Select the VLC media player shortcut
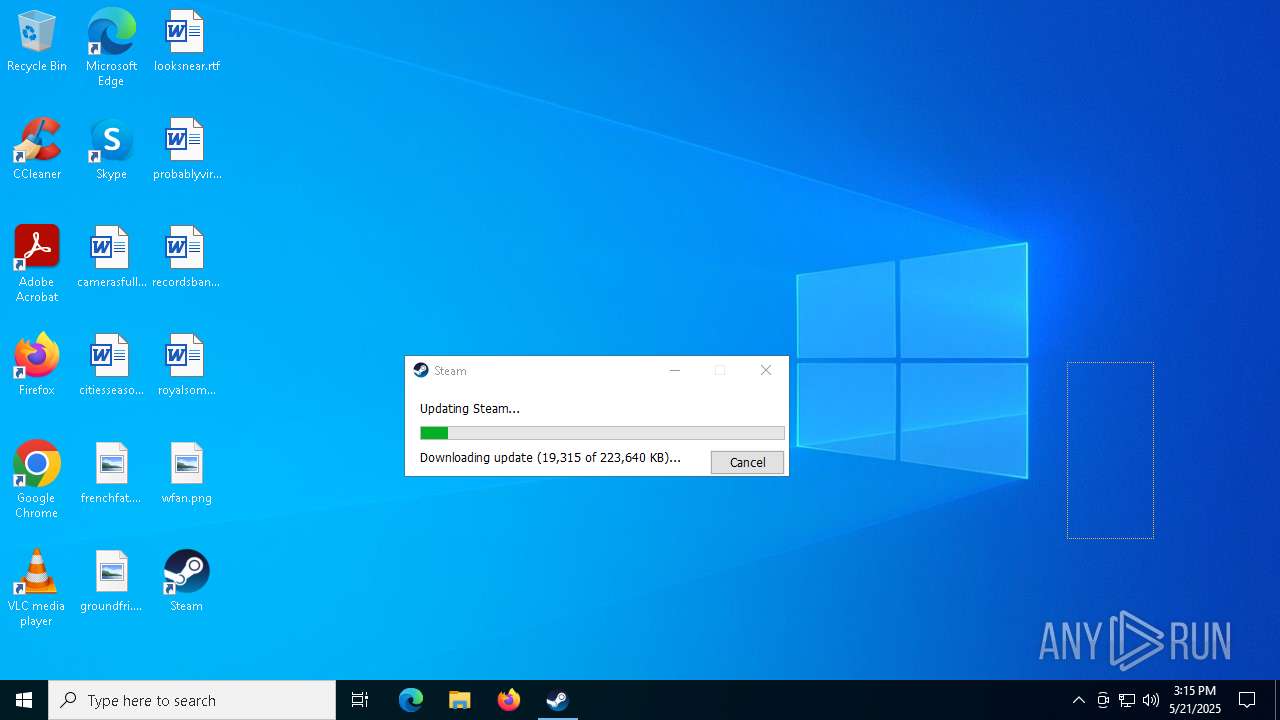 tap(37, 588)
